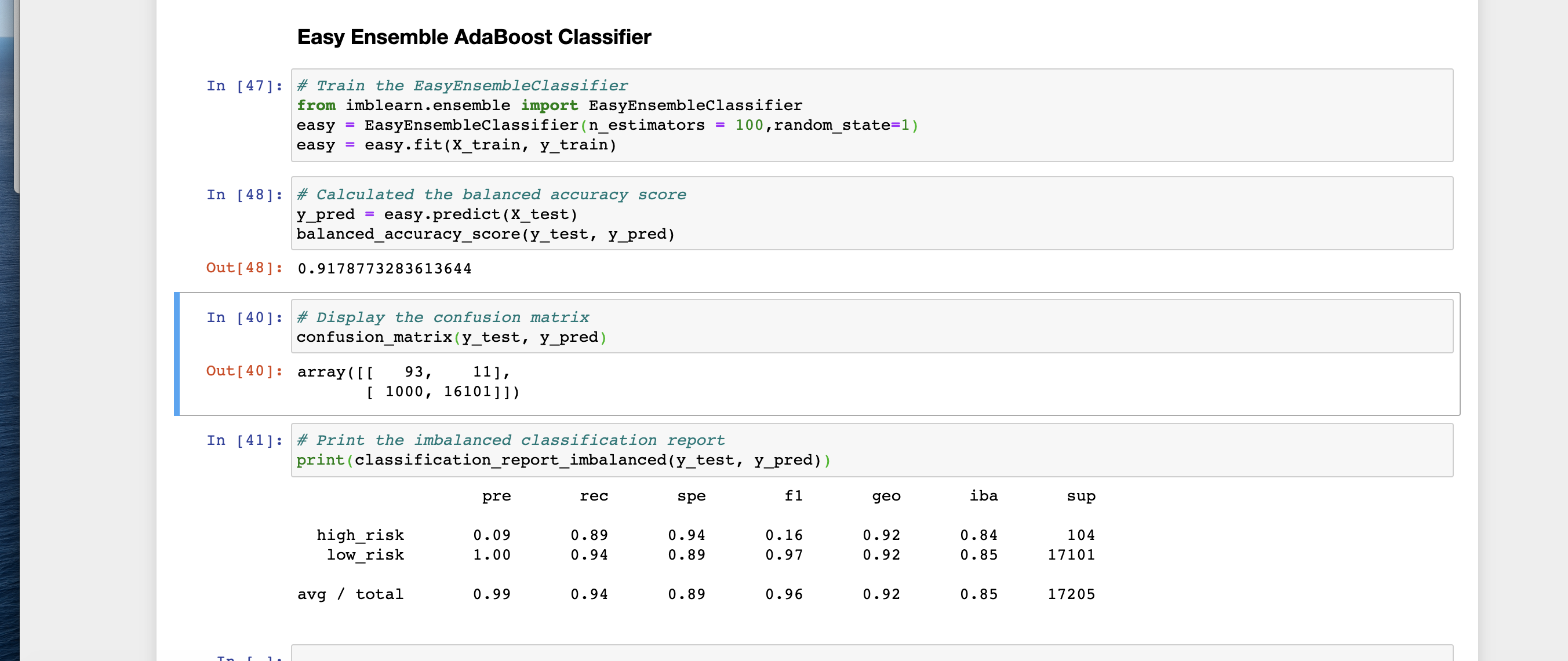Click the output value 0.9178773283613644
1568x661 pixels.
click(x=385, y=269)
